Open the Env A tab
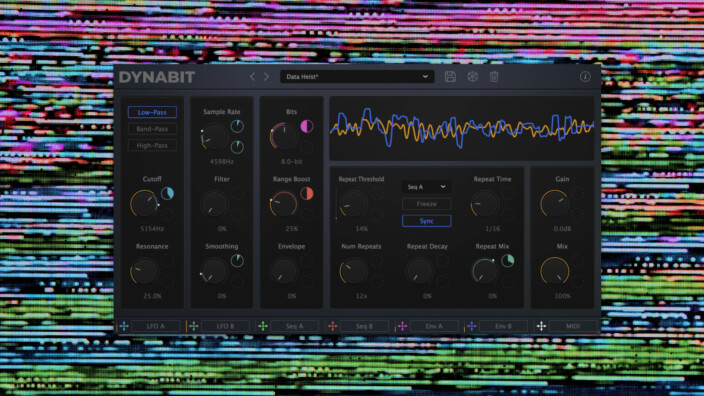Viewport: 704px width, 396px height. click(434, 326)
